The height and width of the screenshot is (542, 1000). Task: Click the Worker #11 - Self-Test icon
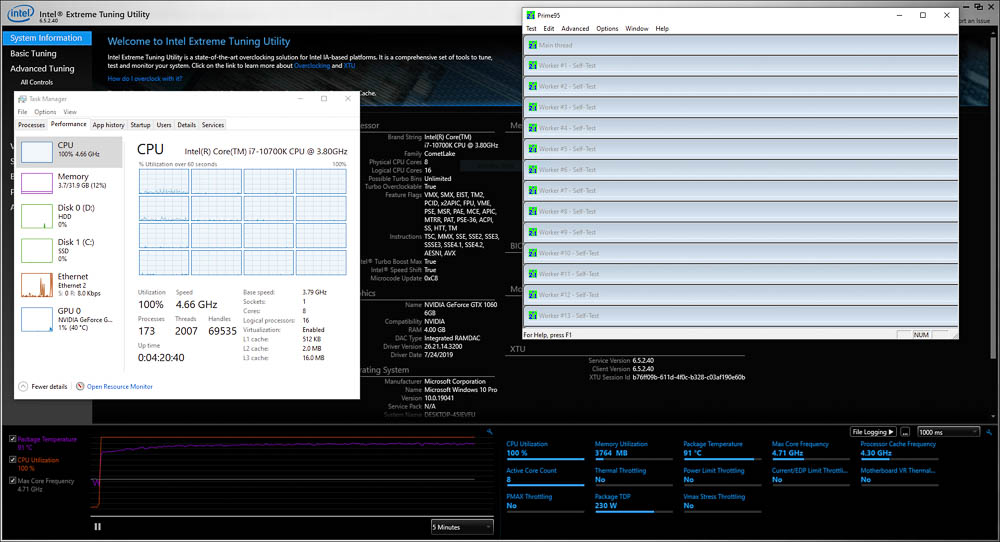coord(533,274)
